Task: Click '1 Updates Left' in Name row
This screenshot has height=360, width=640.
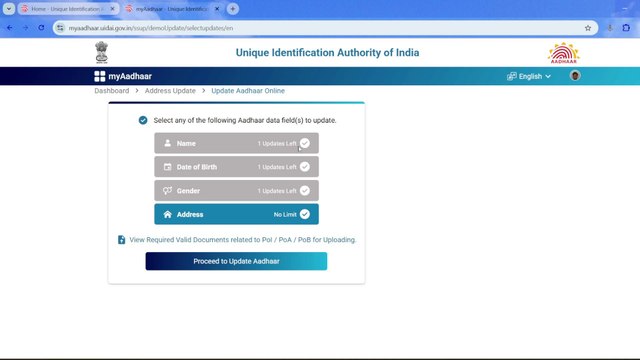Action: tap(277, 144)
